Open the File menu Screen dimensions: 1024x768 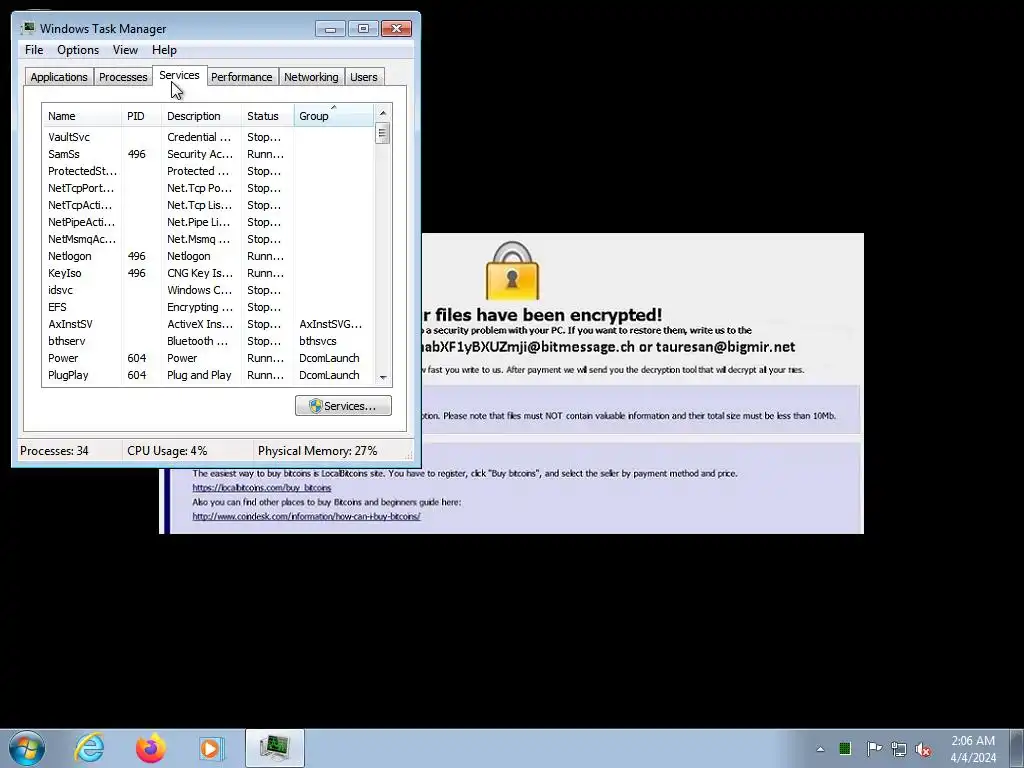[x=34, y=50]
